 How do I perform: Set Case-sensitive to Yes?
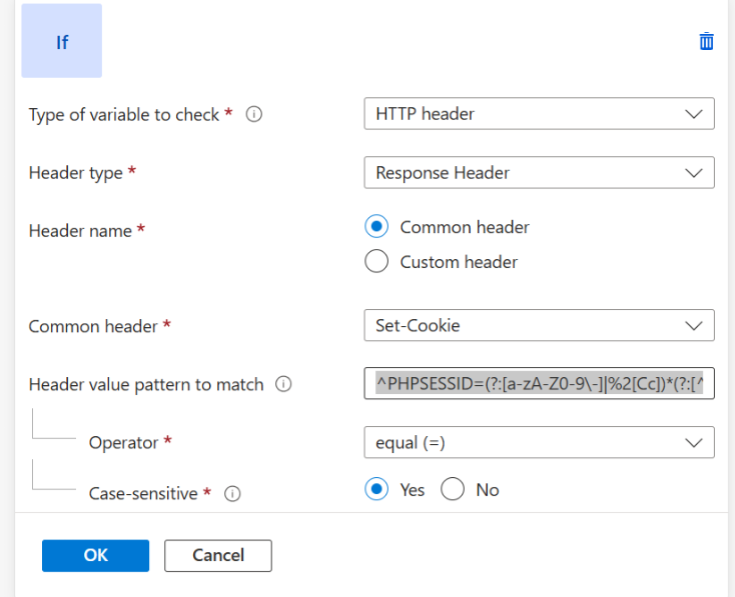[376, 489]
